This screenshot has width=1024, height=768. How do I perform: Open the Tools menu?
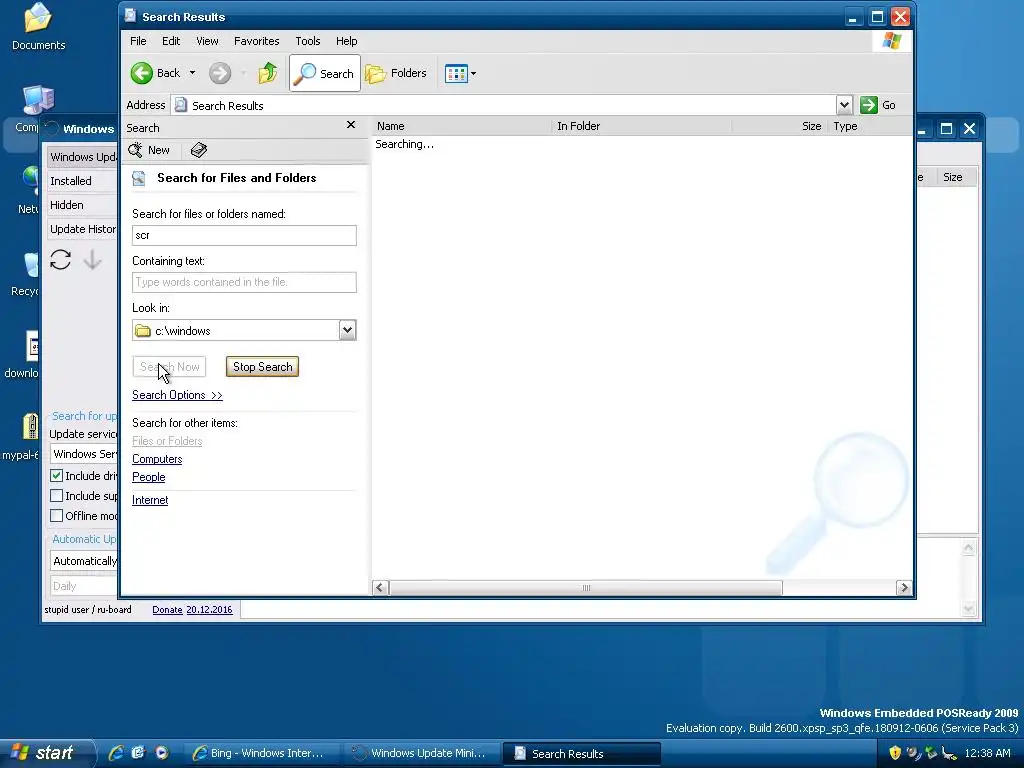(308, 41)
